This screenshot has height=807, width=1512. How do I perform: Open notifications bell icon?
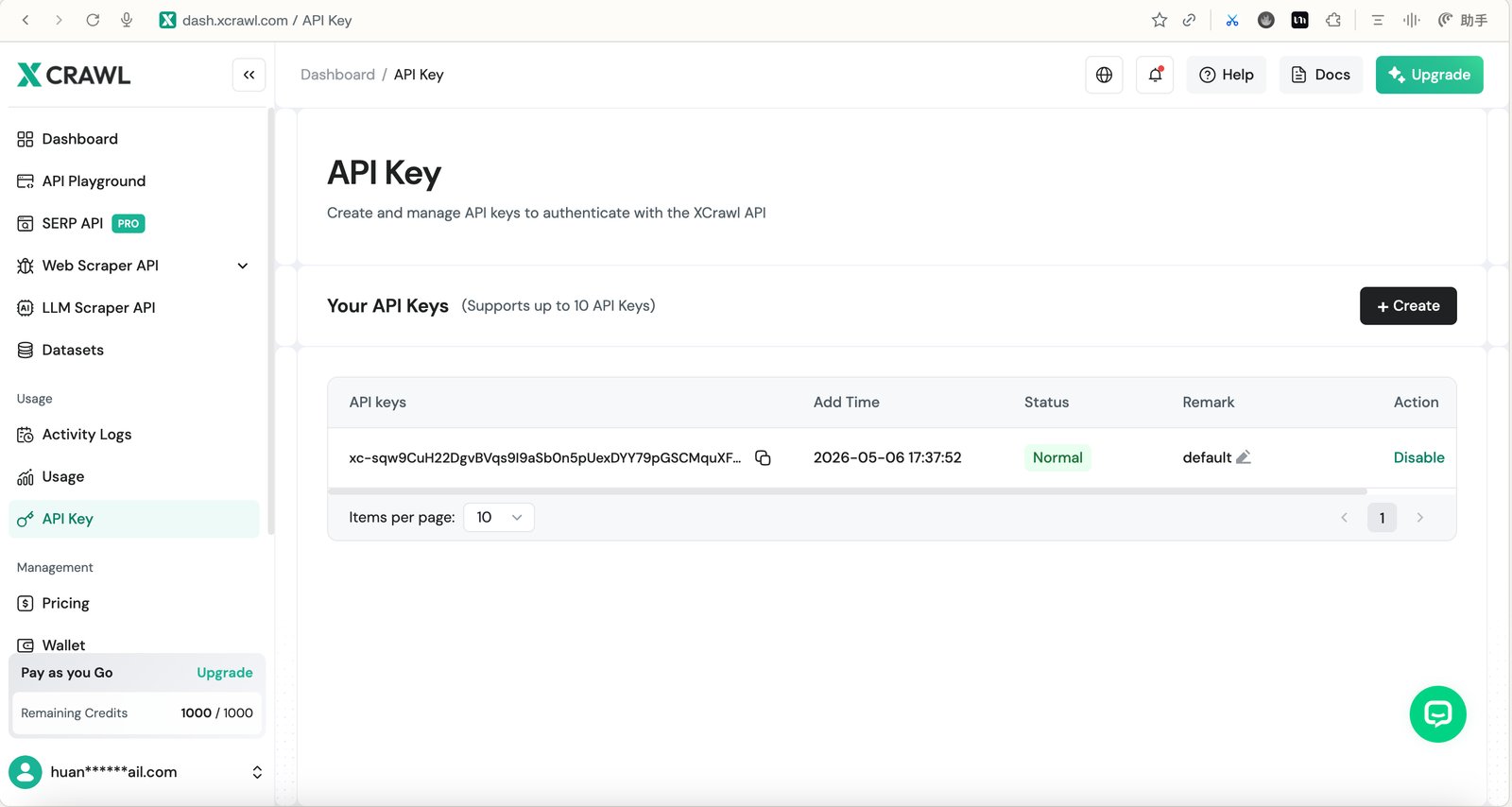[1155, 75]
